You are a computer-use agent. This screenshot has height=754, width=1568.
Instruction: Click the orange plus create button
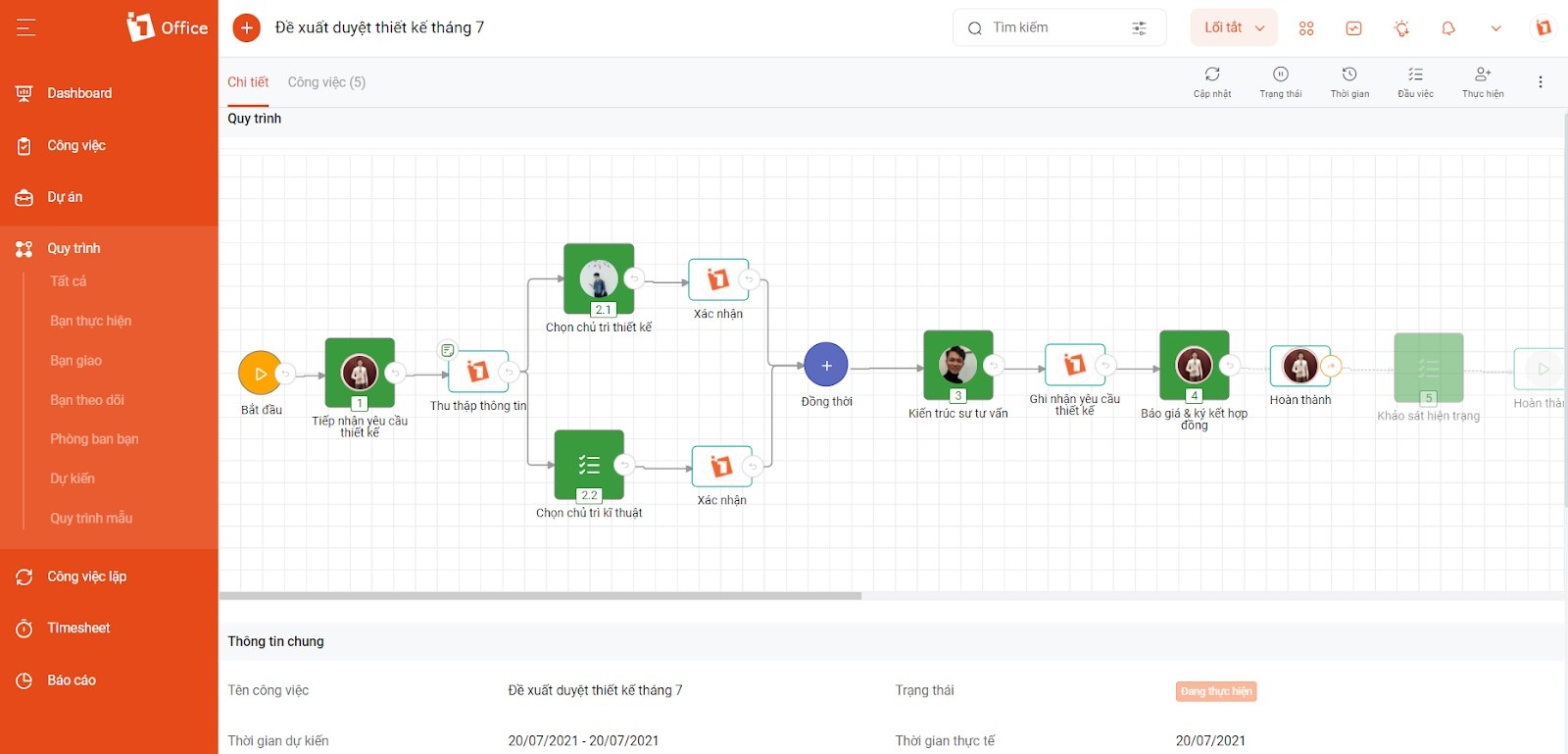[x=247, y=27]
